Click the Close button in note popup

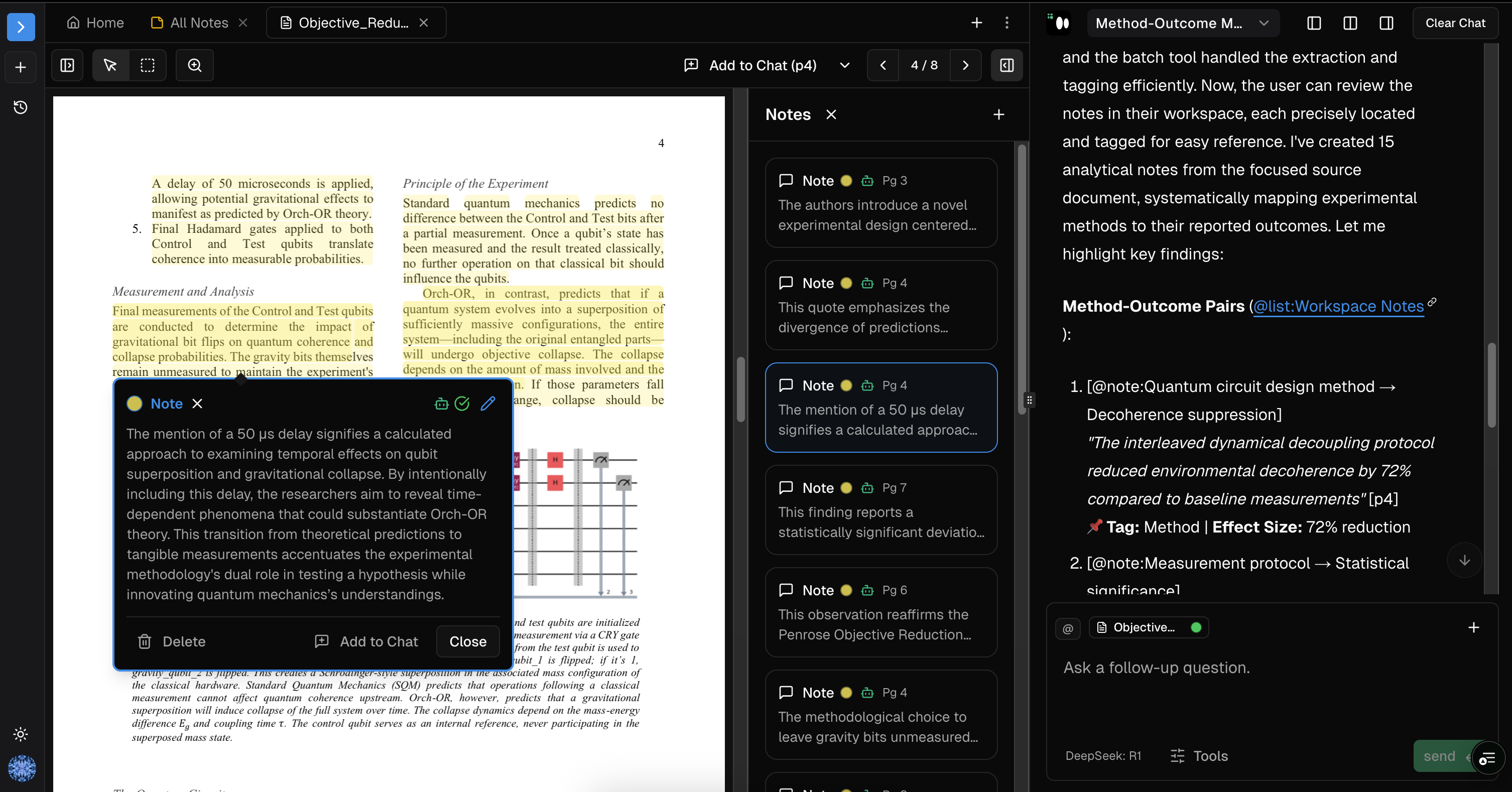tap(468, 641)
